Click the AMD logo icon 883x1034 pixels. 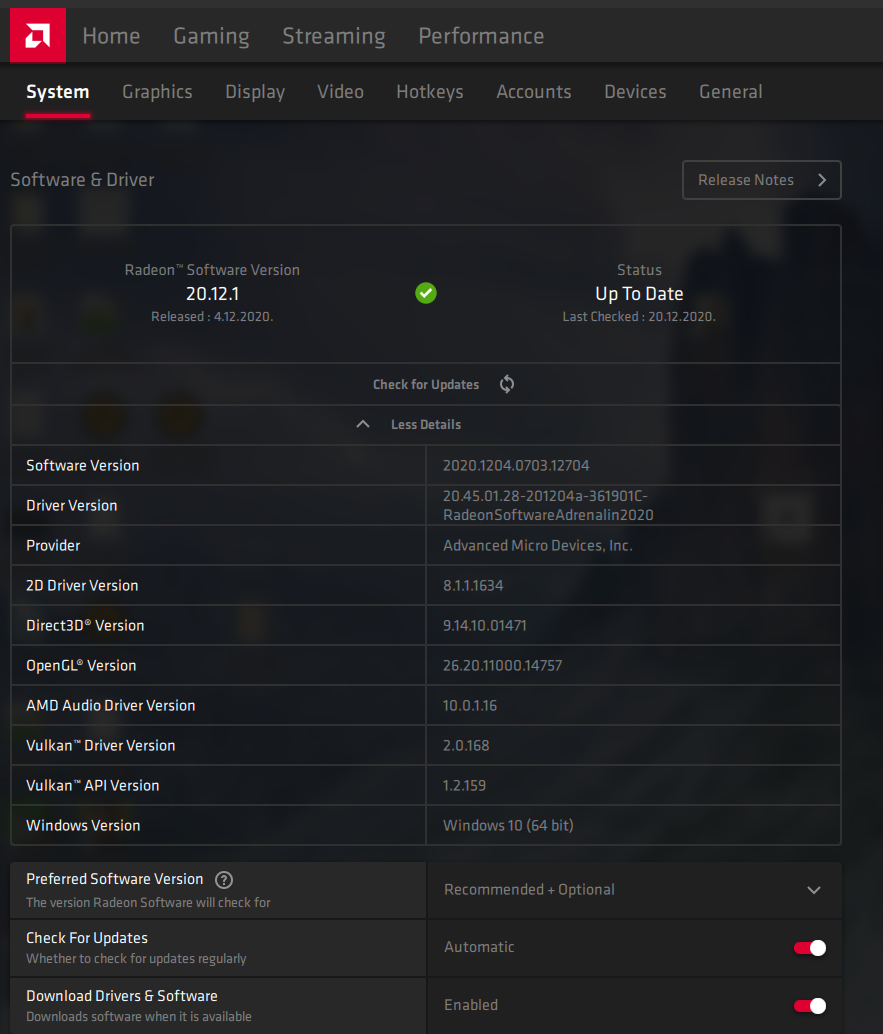coord(37,36)
